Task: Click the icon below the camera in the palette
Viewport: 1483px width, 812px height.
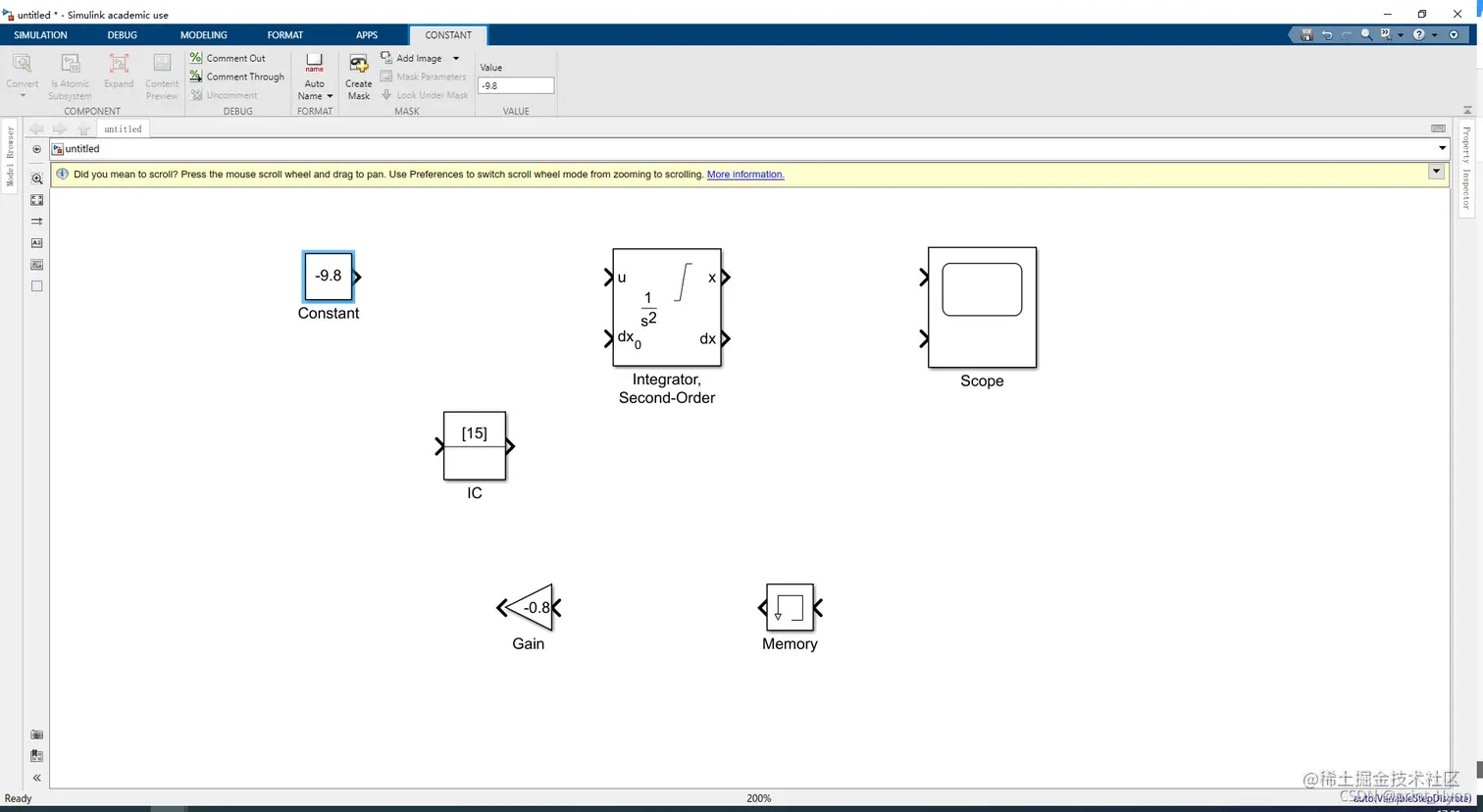Action: [36, 756]
